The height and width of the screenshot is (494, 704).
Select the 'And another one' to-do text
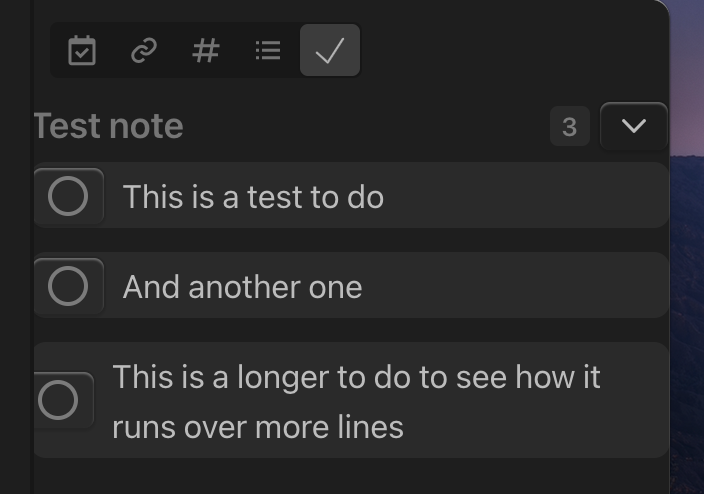pyautogui.click(x=242, y=287)
